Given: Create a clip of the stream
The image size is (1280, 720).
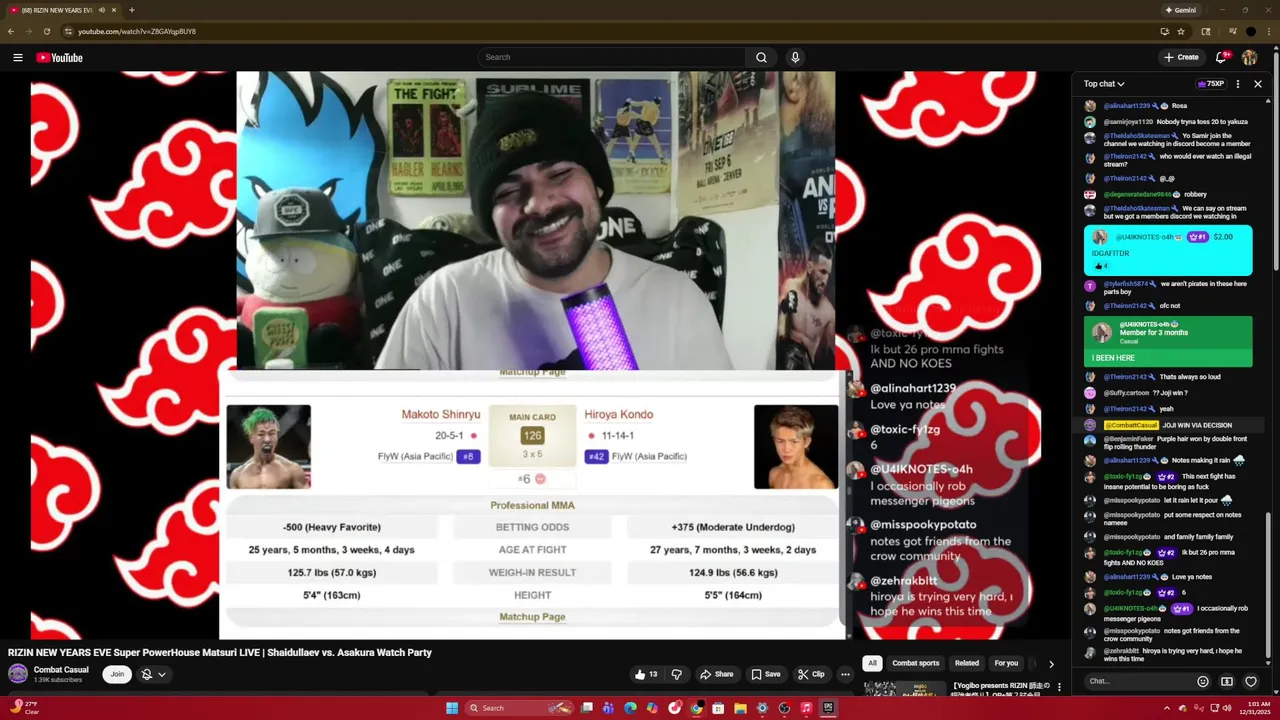Looking at the screenshot, I should [x=811, y=674].
